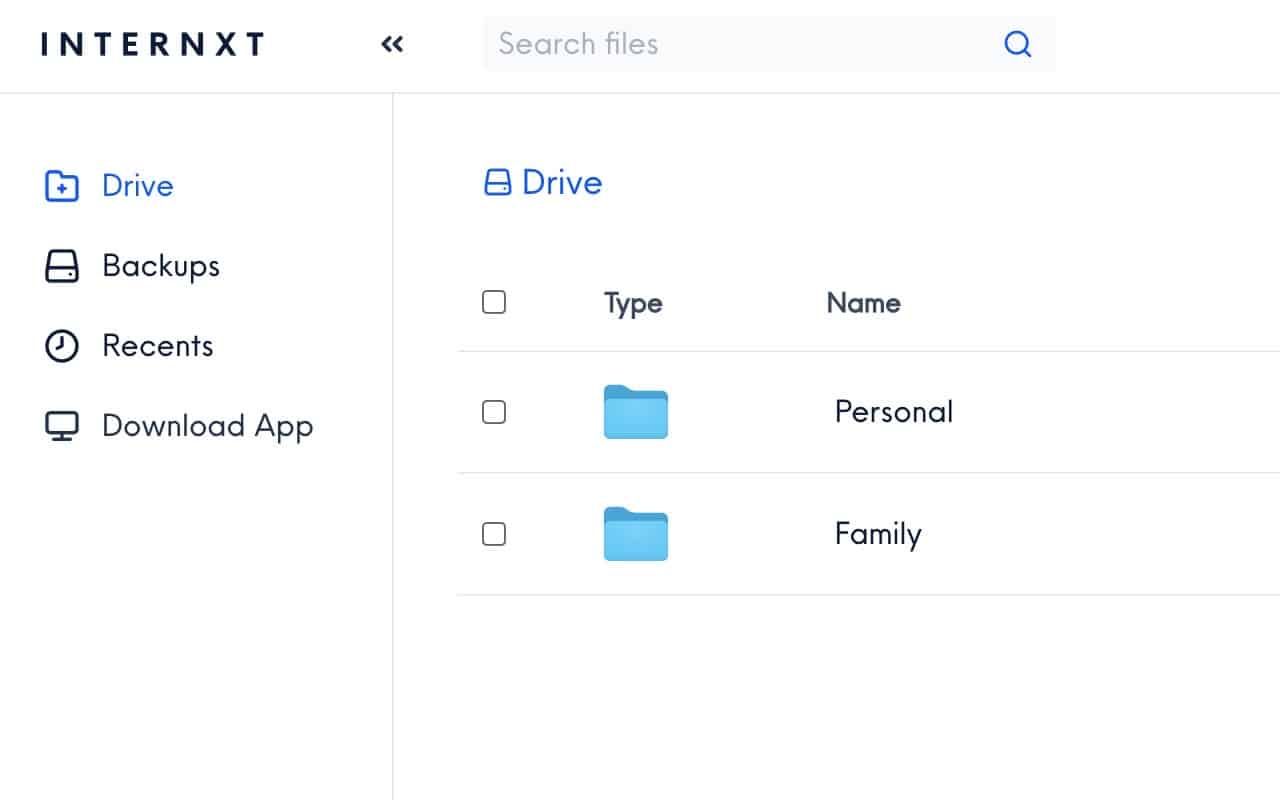Select the Family folder row
The width and height of the screenshot is (1280, 800).
coord(878,534)
